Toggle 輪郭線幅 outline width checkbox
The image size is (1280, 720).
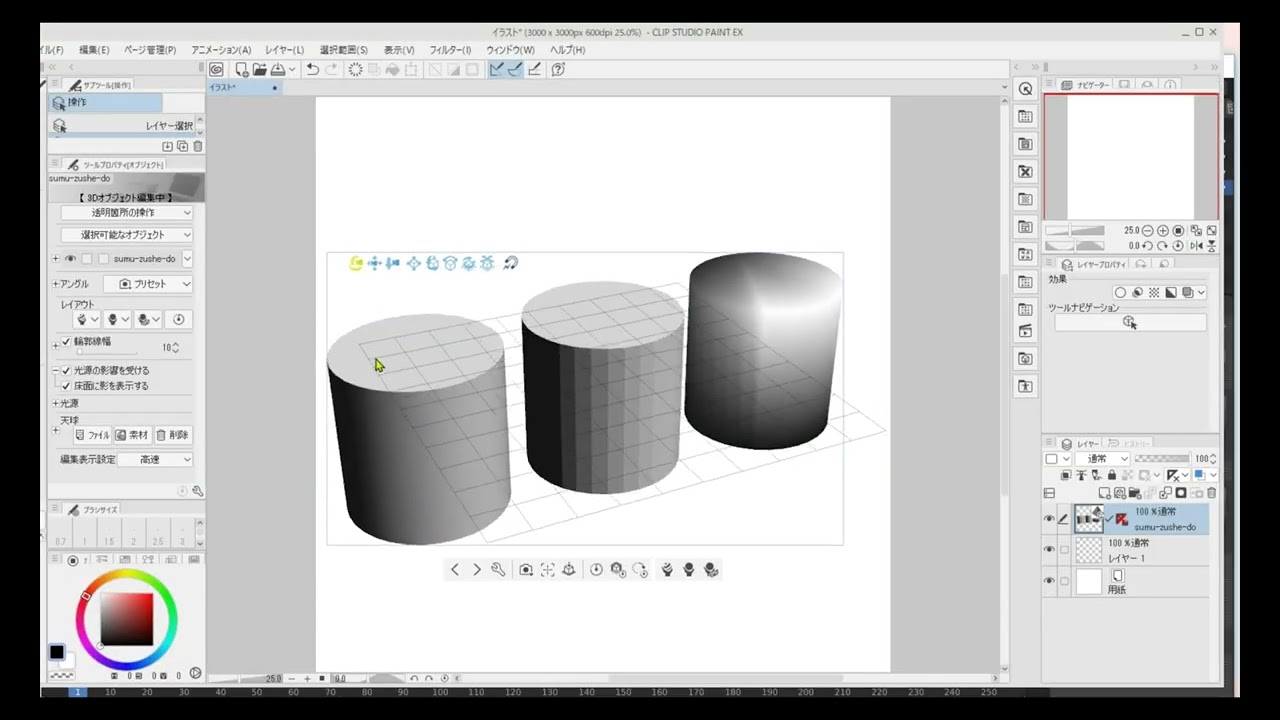coord(67,342)
